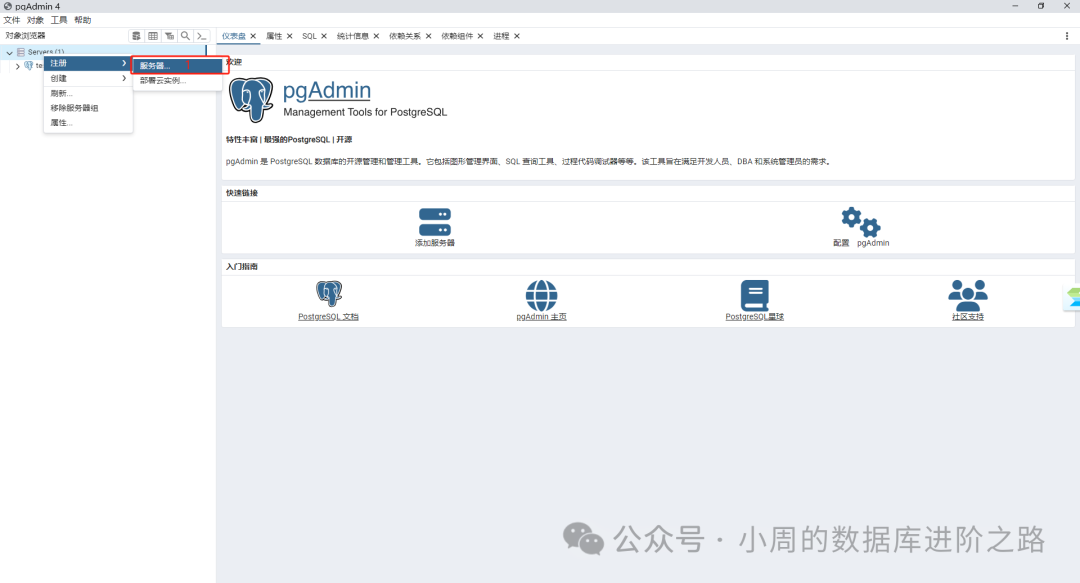Click the PostgreSQL墨球 book icon

point(755,293)
